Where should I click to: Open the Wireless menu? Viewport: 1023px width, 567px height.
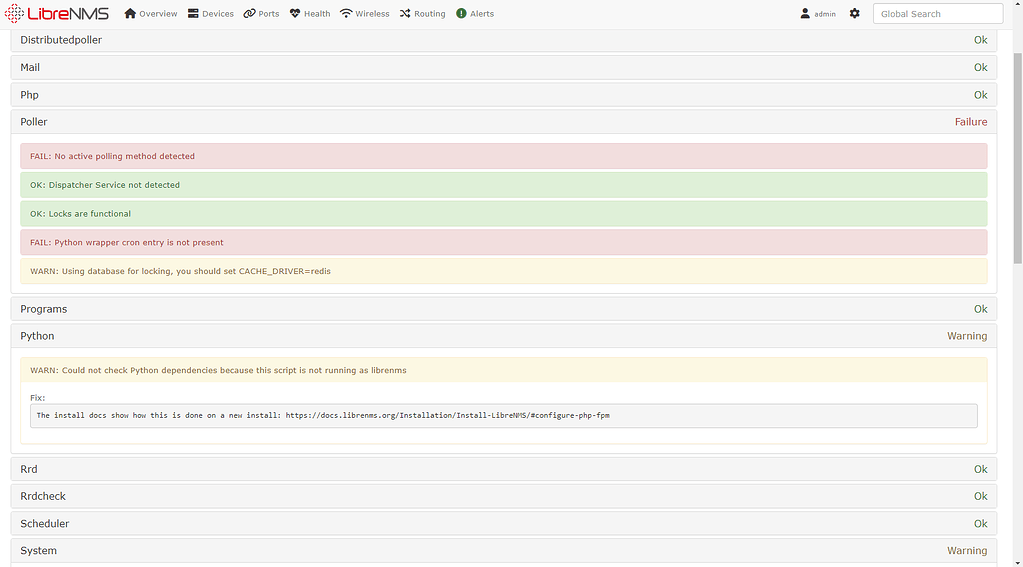pos(365,13)
